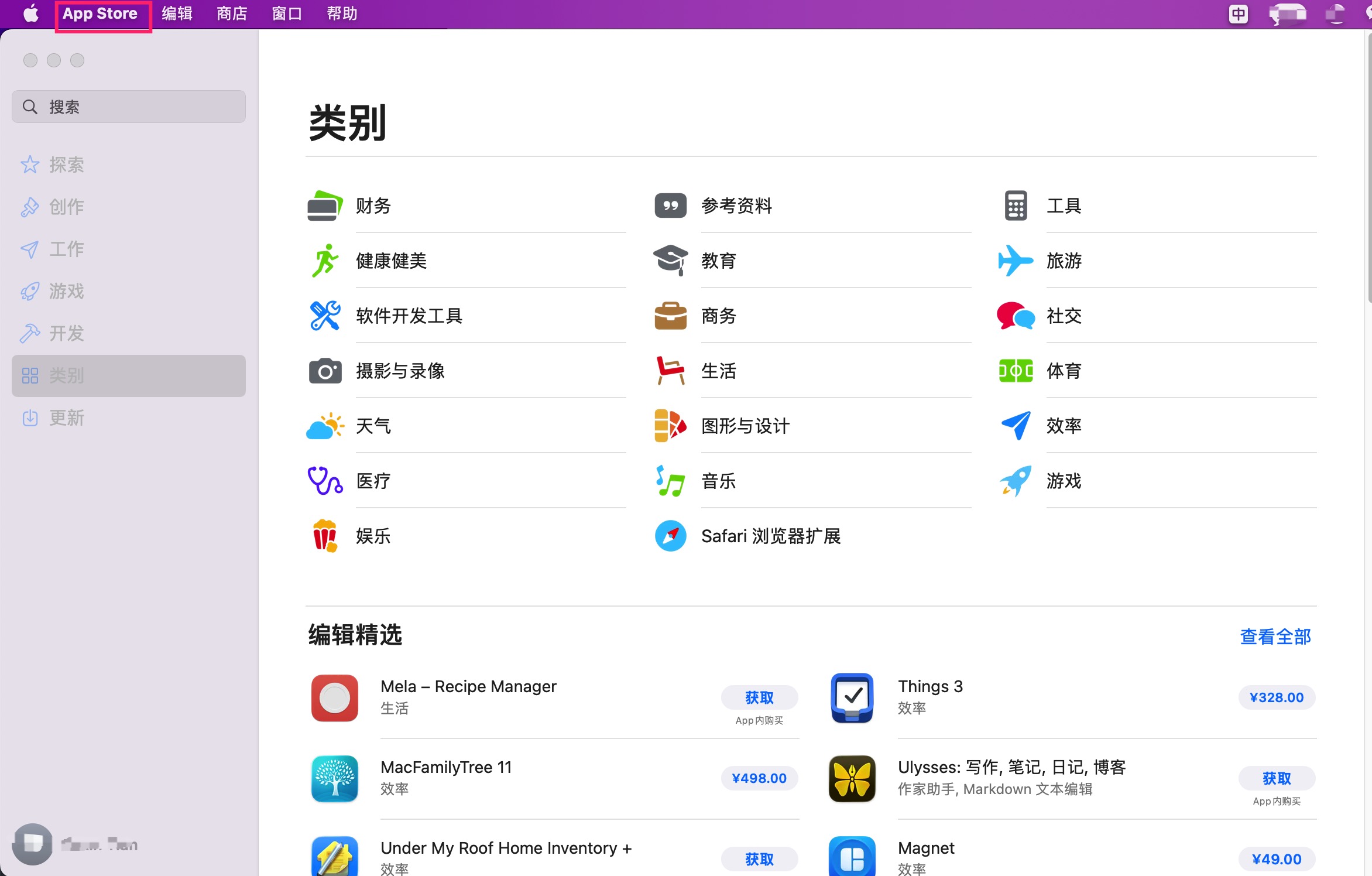Open 游戏 from the sidebar
The height and width of the screenshot is (876, 1372).
[x=67, y=291]
